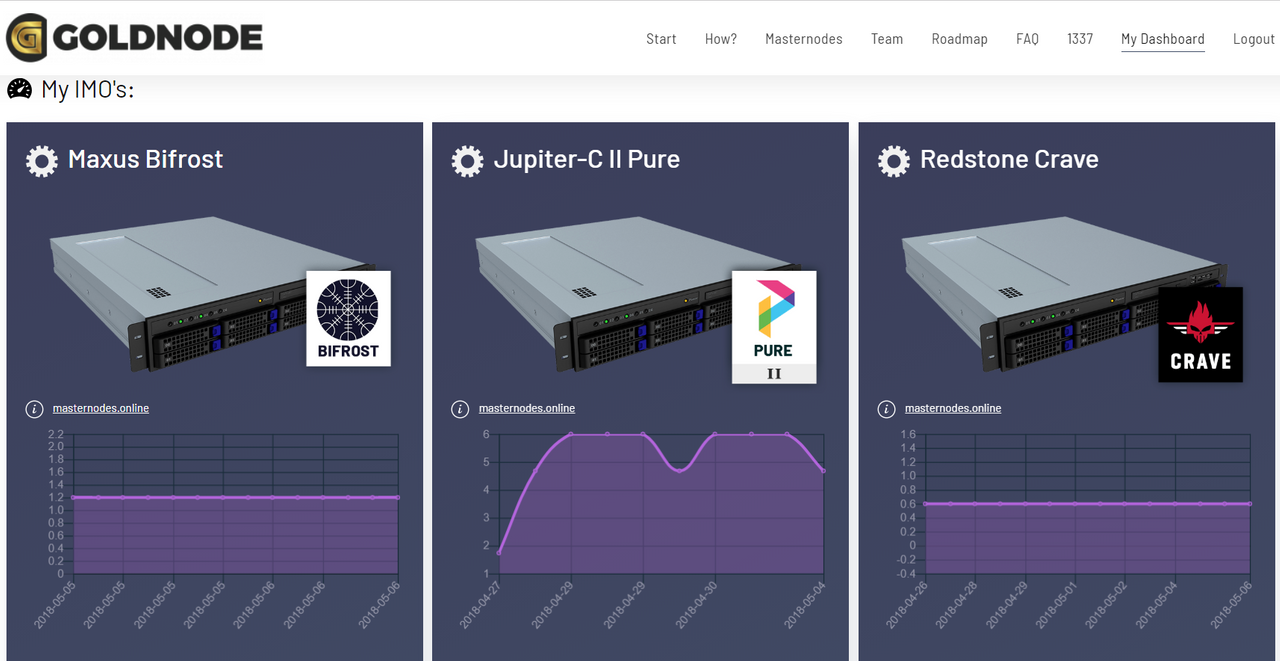The width and height of the screenshot is (1280, 661).
Task: Click info icon in Jupiter-C II Pure card
Action: tap(460, 409)
